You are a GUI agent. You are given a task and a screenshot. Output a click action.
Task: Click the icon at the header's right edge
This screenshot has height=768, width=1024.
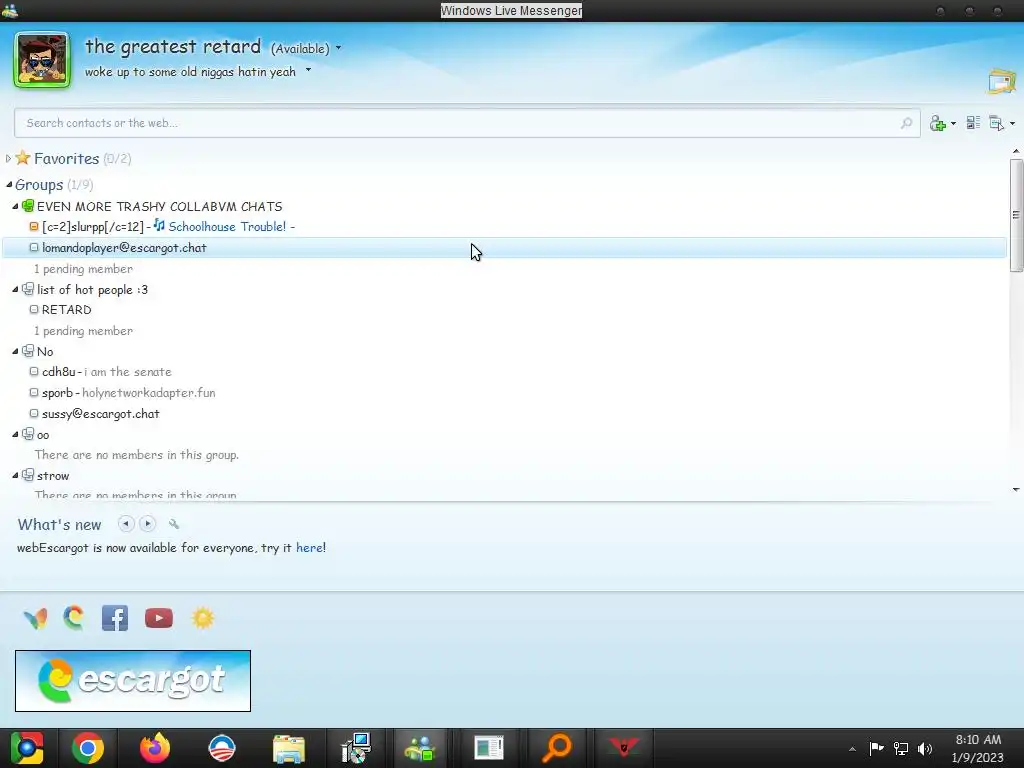click(x=1002, y=81)
